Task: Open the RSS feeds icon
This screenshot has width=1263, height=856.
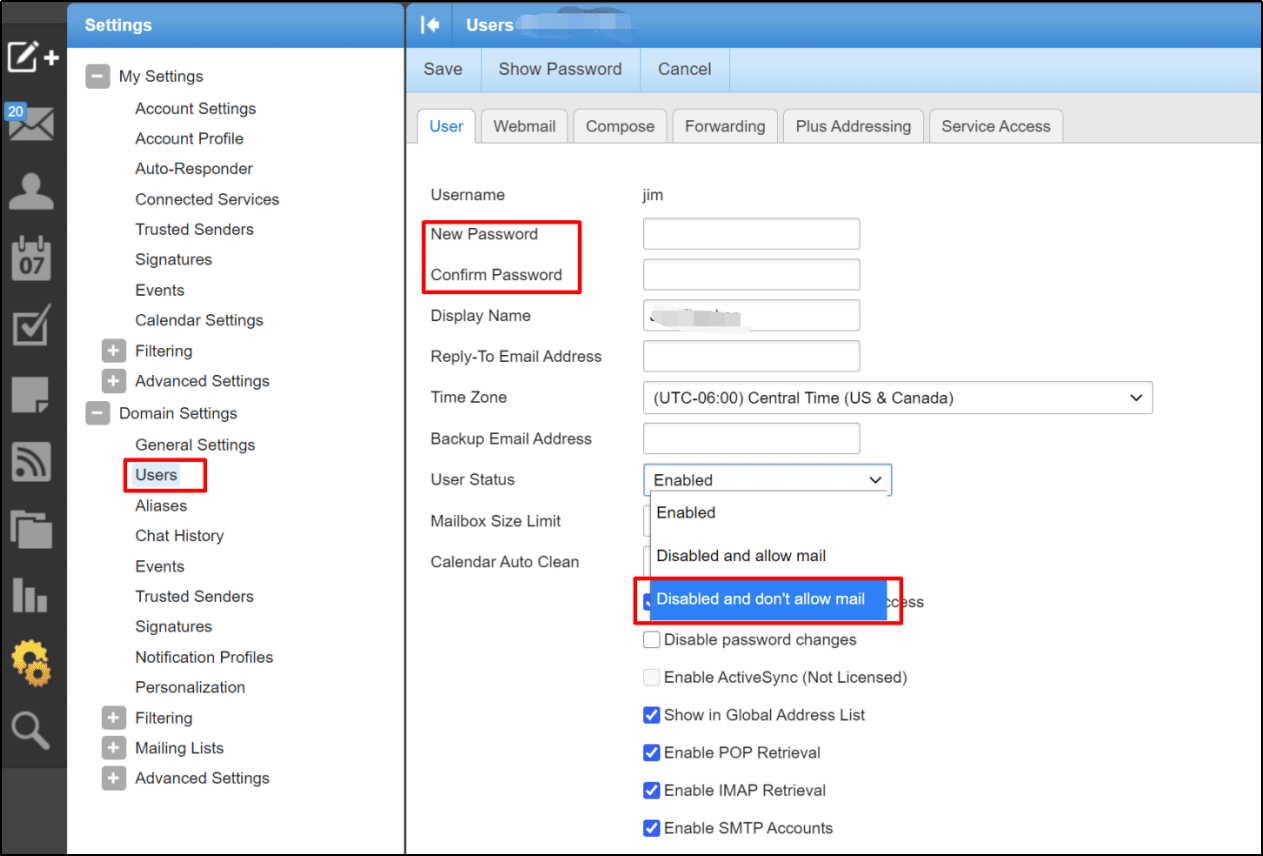Action: 31,461
